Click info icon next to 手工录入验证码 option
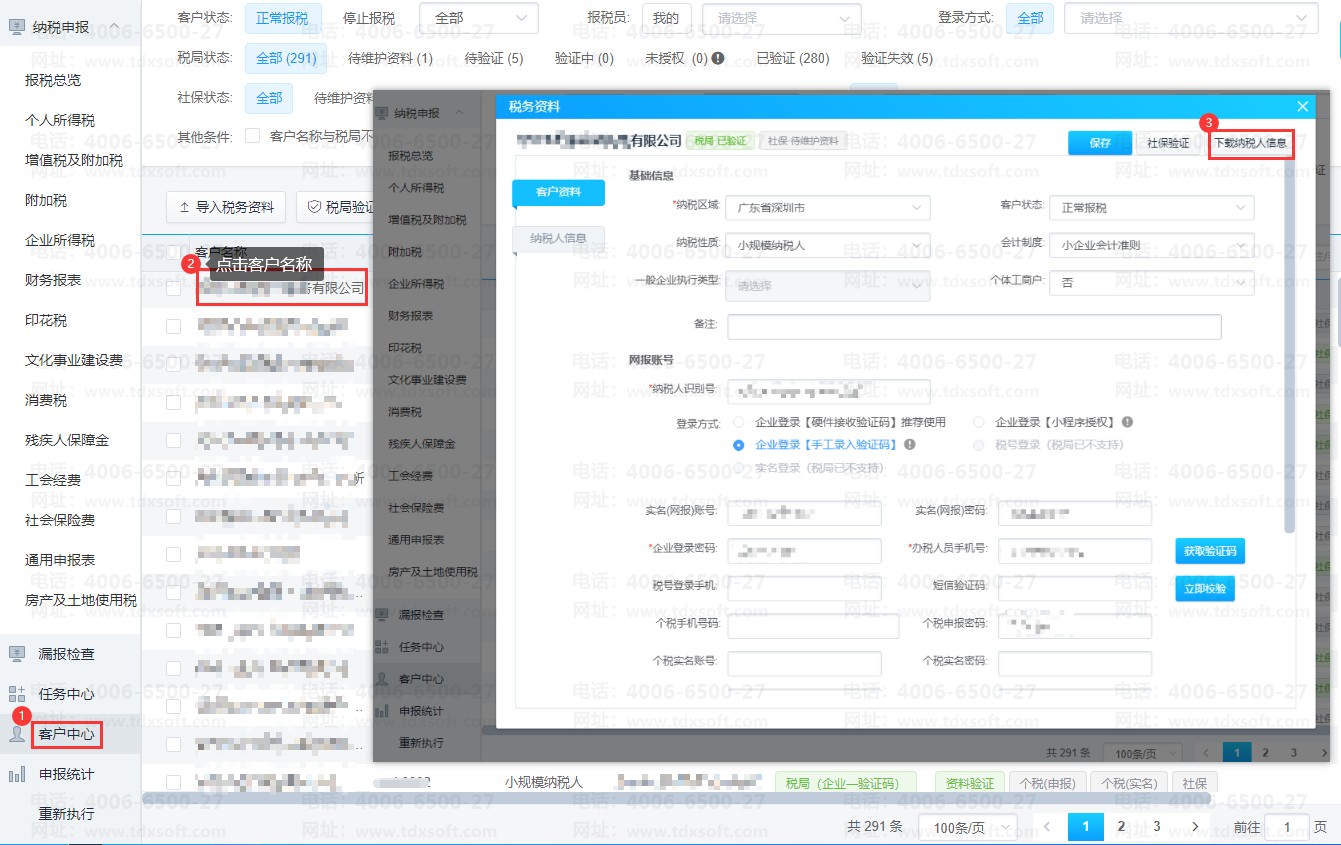The image size is (1341, 845). pos(910,445)
